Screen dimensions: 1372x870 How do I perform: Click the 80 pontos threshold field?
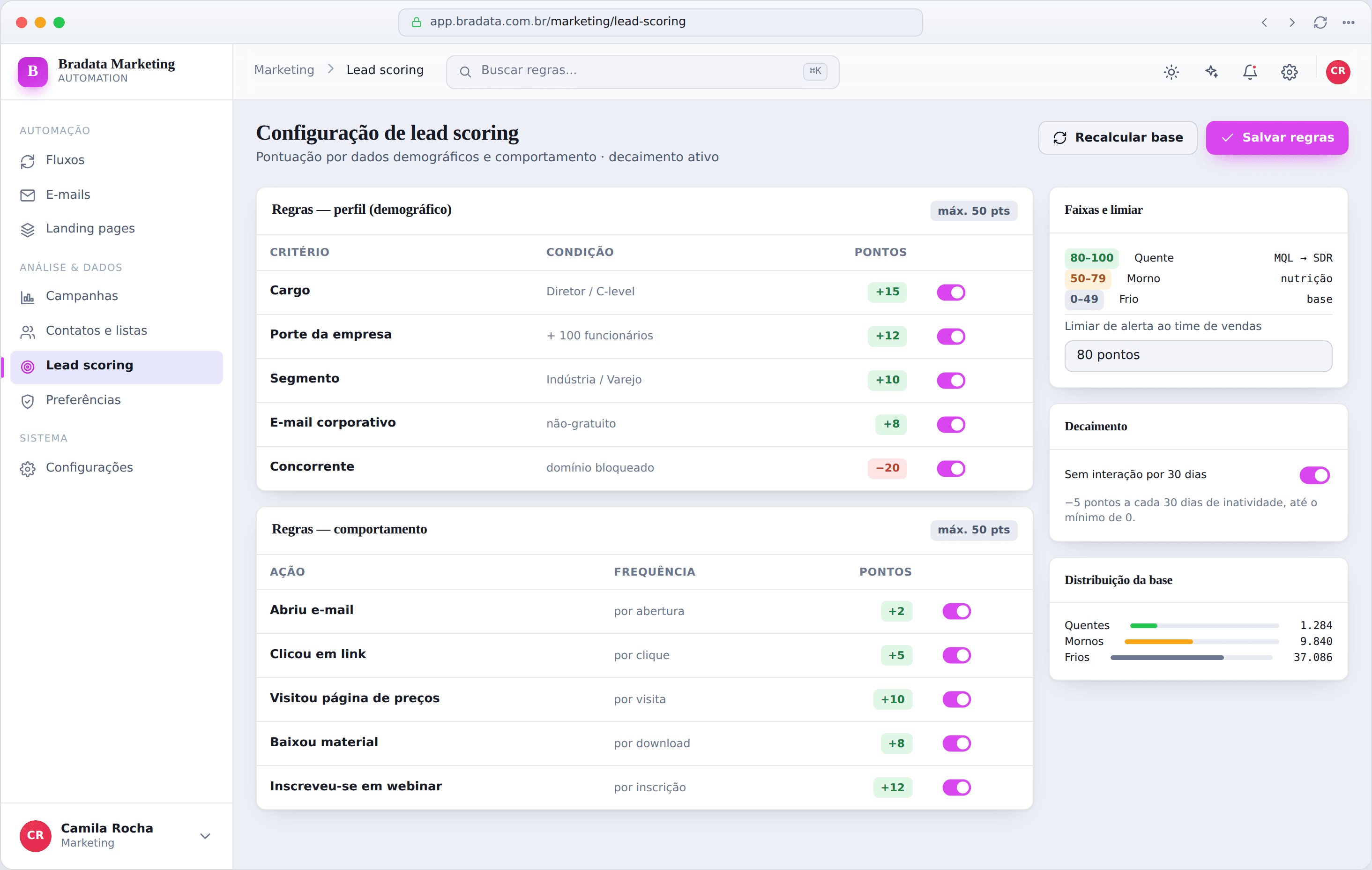click(1198, 356)
